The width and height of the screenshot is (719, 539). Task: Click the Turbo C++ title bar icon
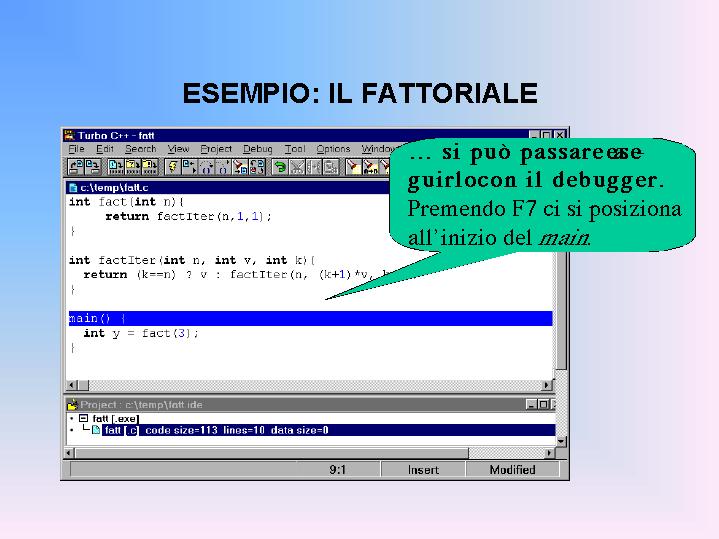pos(69,135)
